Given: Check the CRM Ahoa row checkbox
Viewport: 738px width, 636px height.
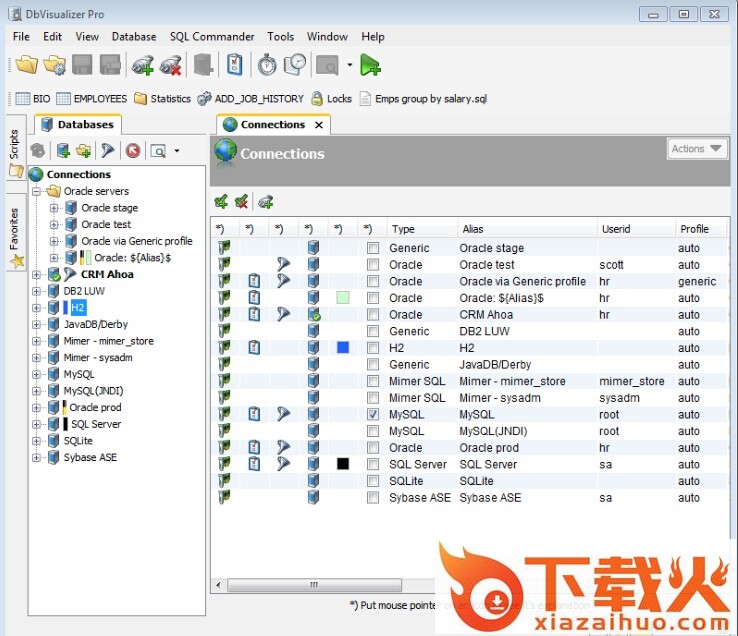Looking at the screenshot, I should coord(373,314).
